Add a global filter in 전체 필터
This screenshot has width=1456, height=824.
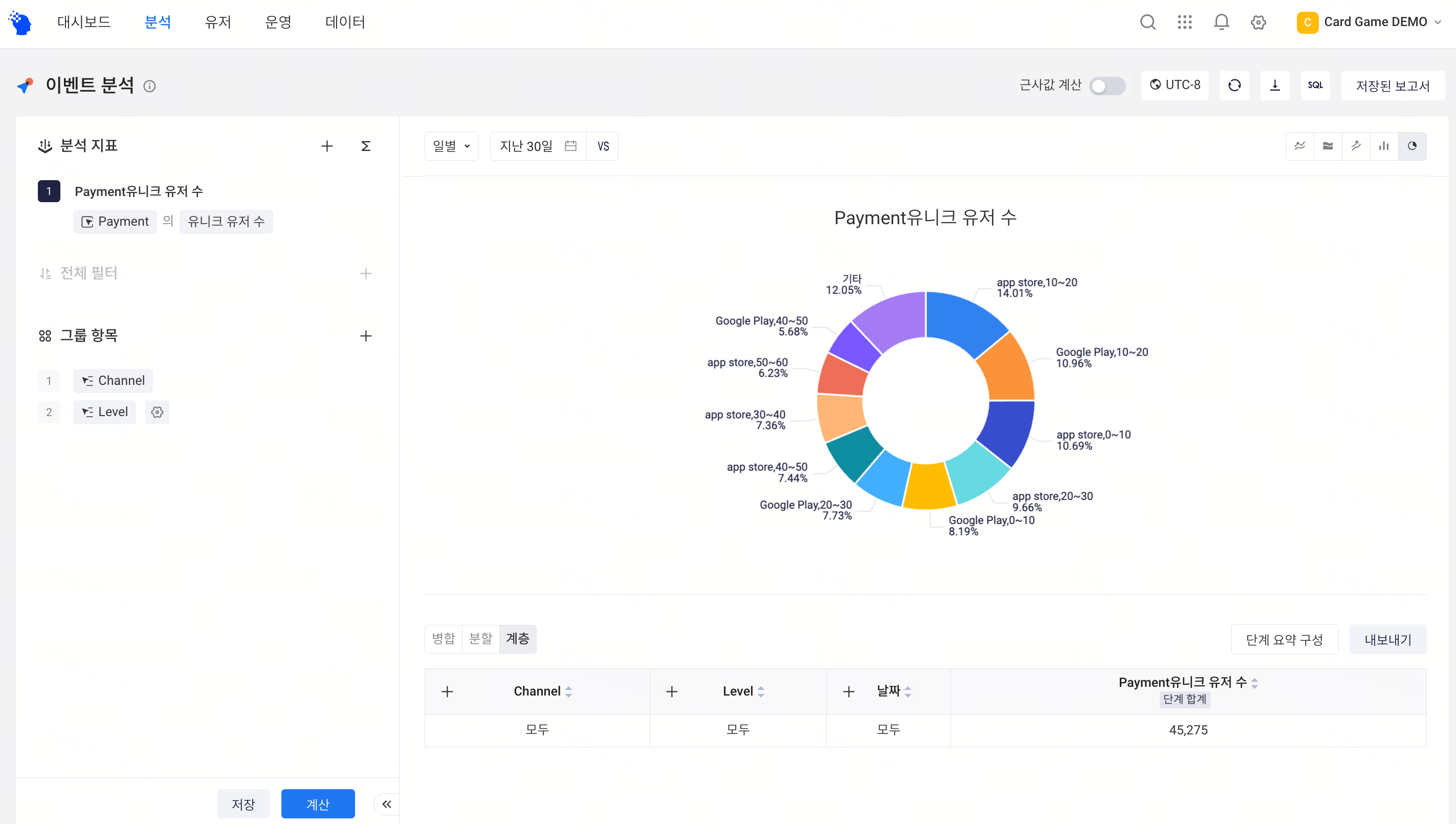click(x=366, y=274)
